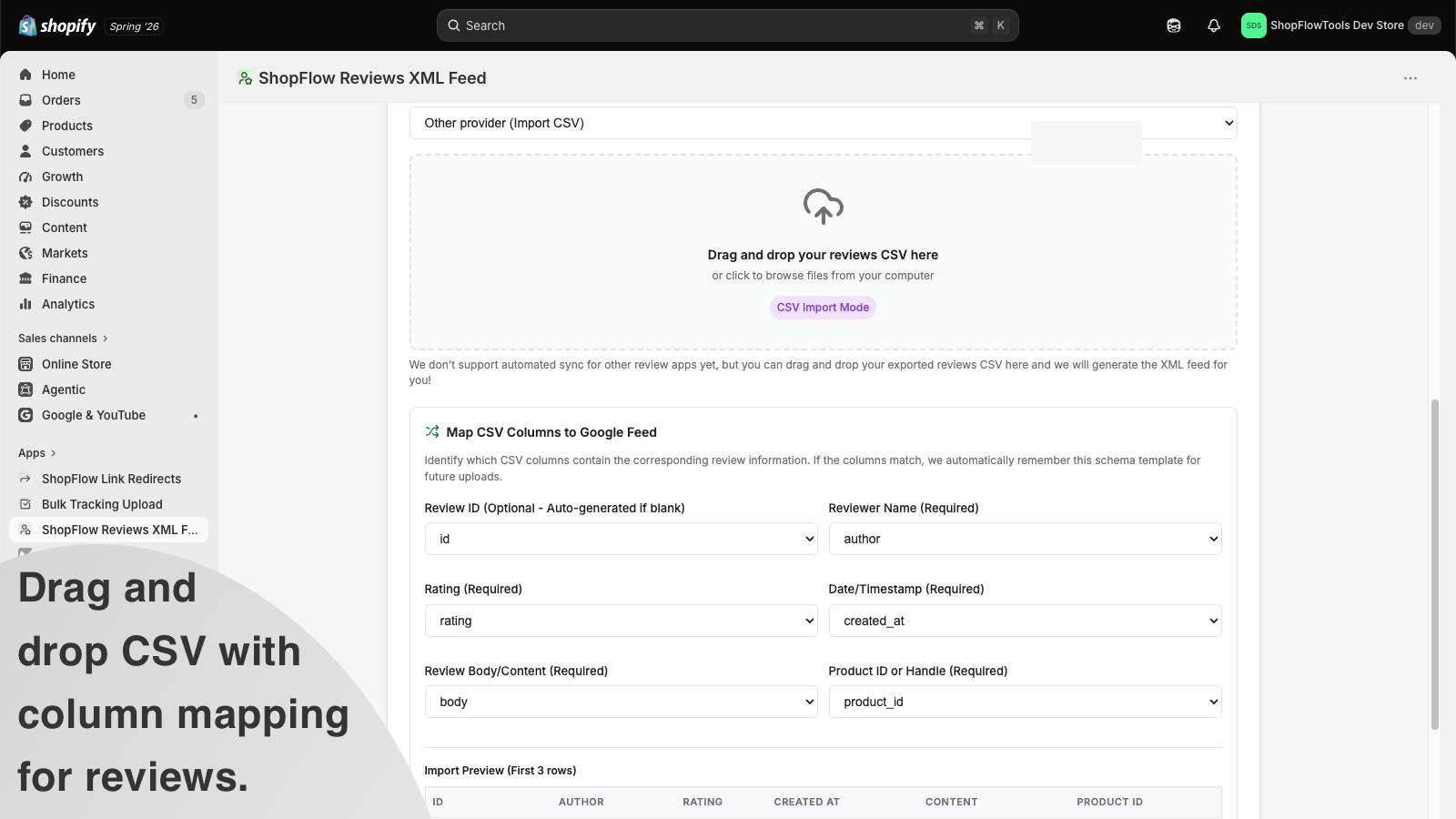Viewport: 1456px width, 819px height.
Task: Open the Review Body/Content dropdown
Action: pos(621,702)
